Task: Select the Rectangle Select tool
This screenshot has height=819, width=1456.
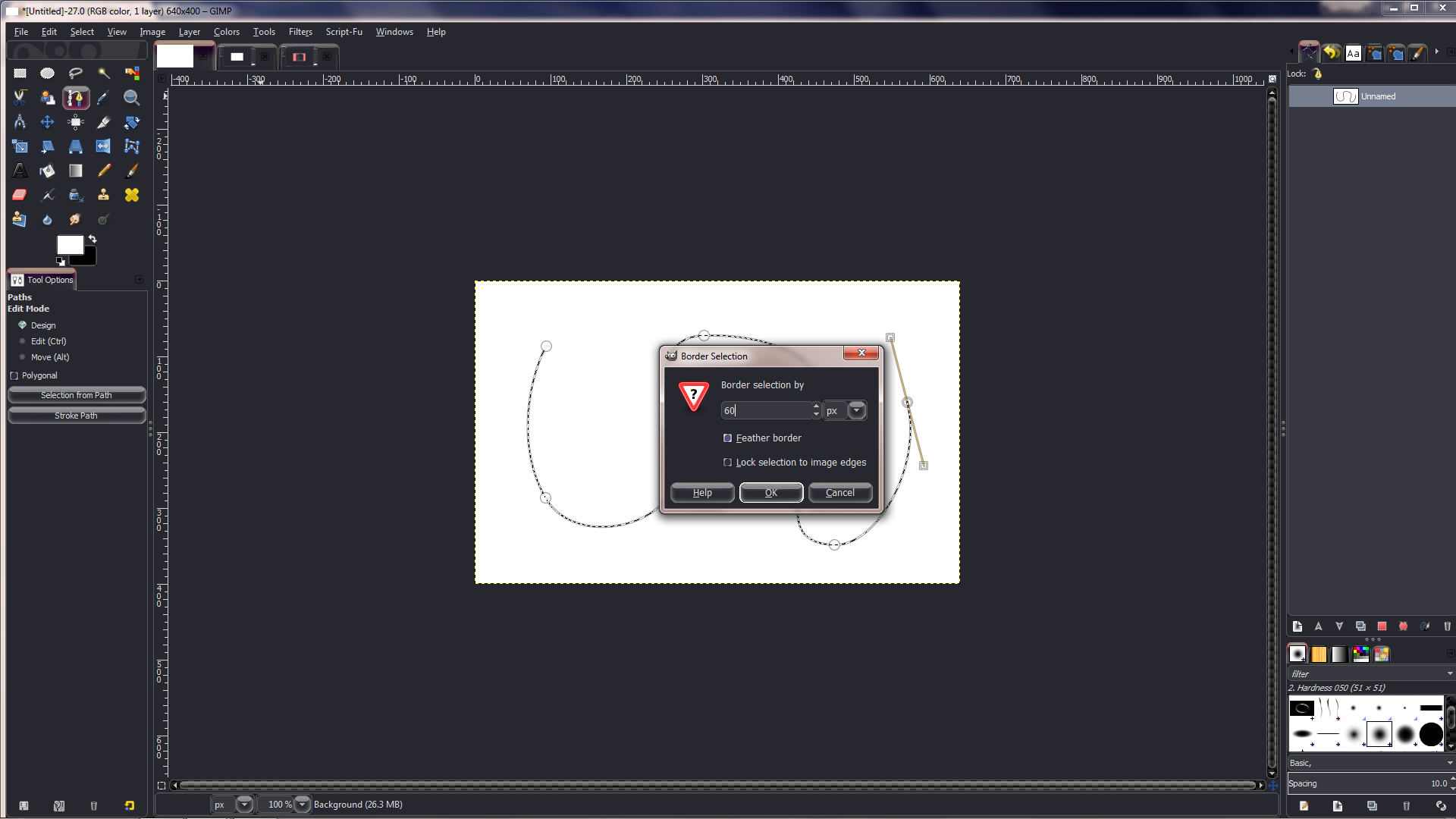Action: coord(20,74)
